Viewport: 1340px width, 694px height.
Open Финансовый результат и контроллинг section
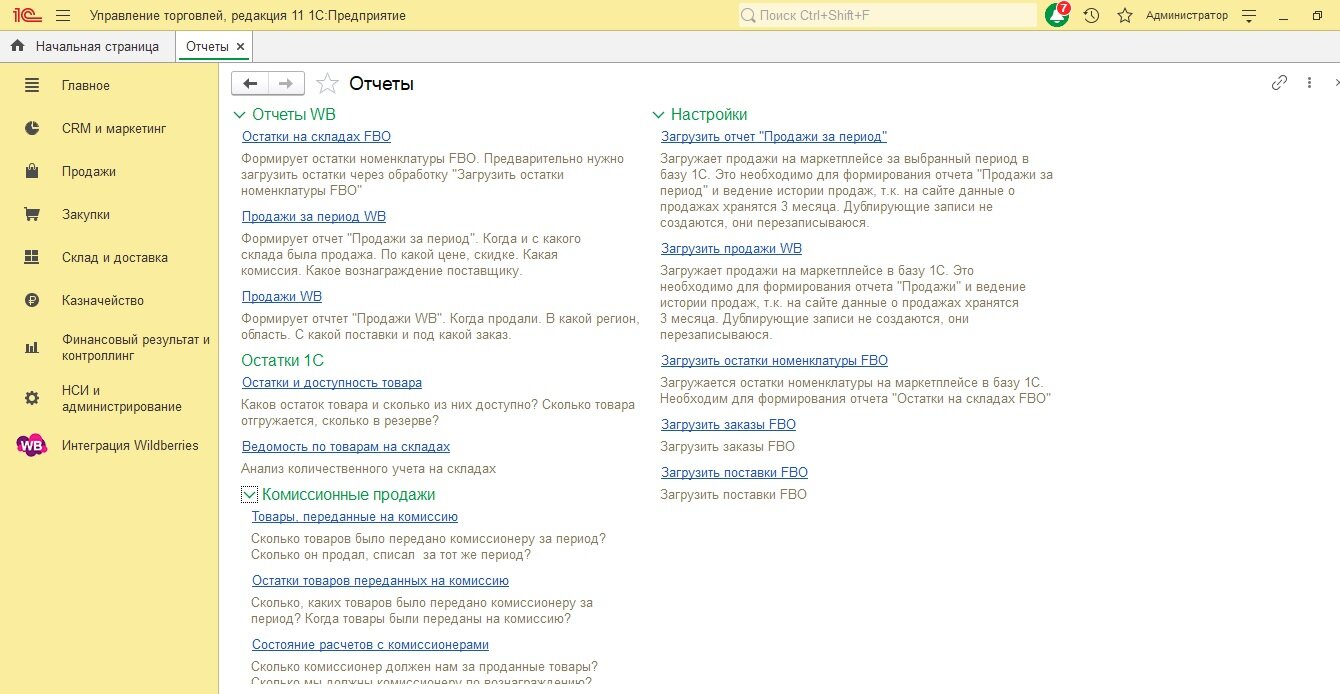click(x=136, y=348)
